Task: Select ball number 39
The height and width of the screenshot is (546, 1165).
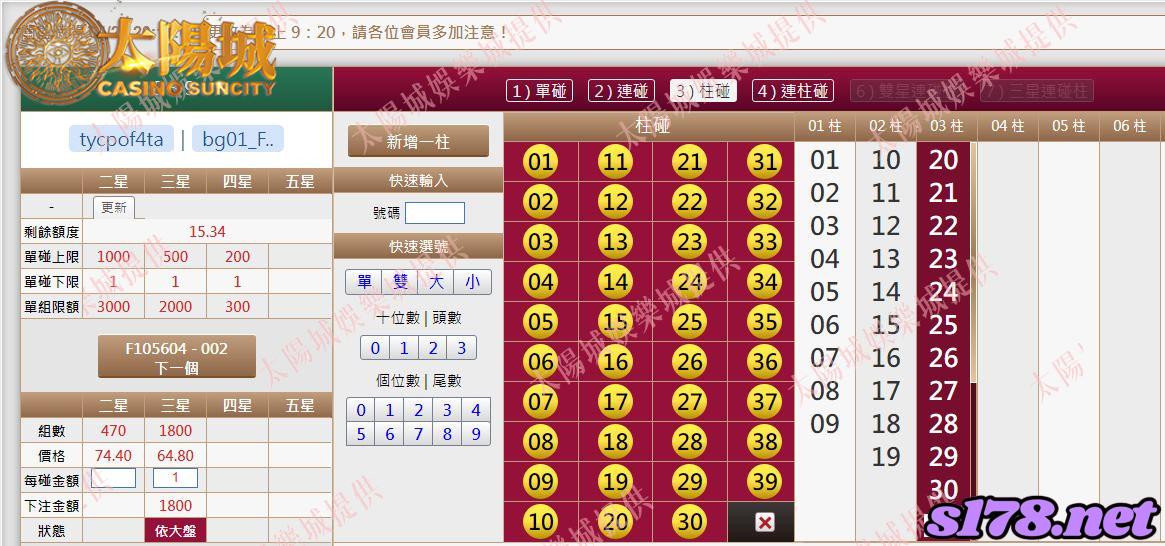Action: (x=764, y=482)
